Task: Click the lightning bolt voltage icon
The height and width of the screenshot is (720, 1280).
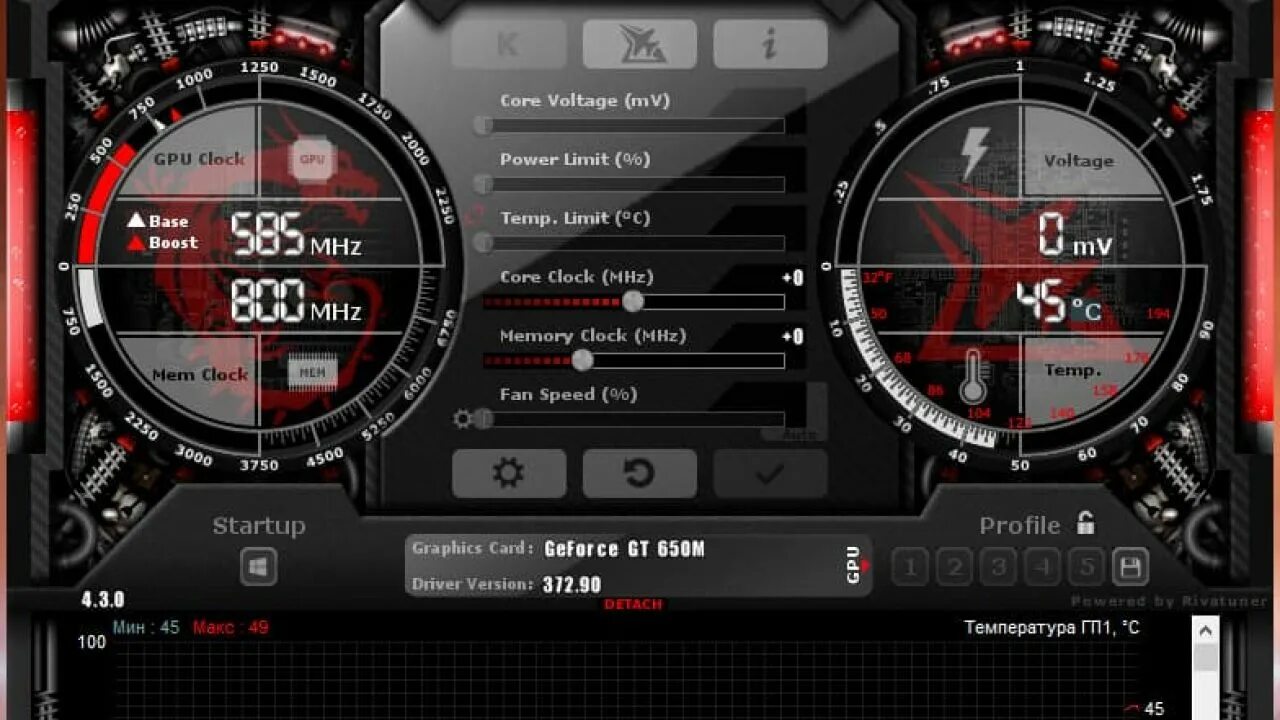Action: pos(973,153)
